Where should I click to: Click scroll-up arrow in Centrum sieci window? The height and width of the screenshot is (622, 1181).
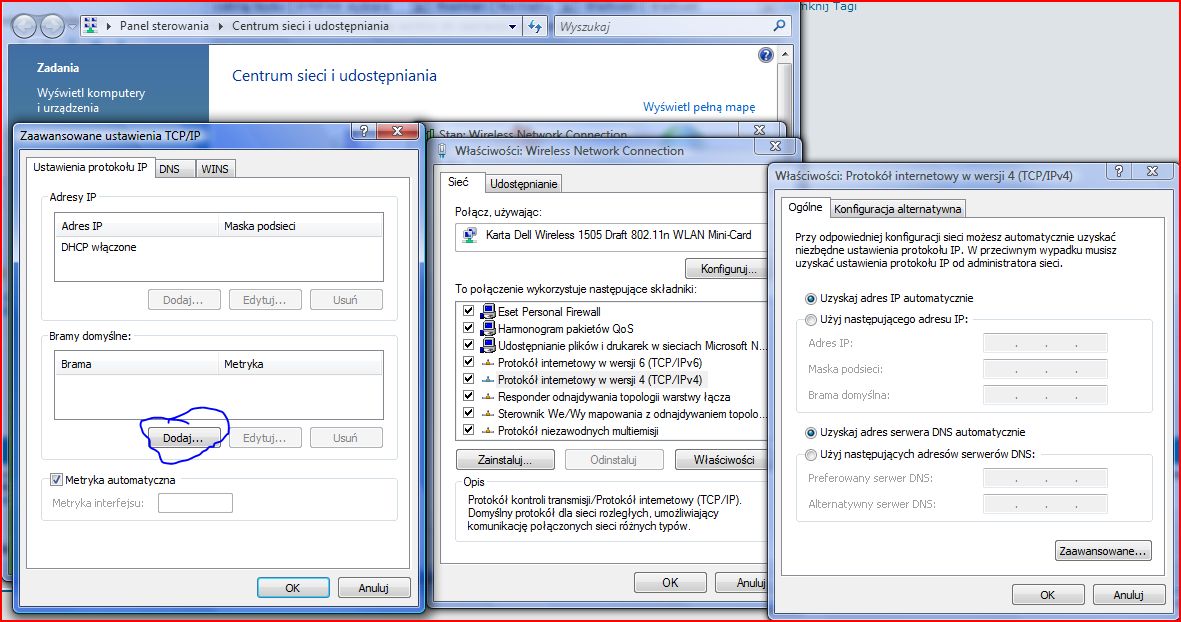click(786, 55)
